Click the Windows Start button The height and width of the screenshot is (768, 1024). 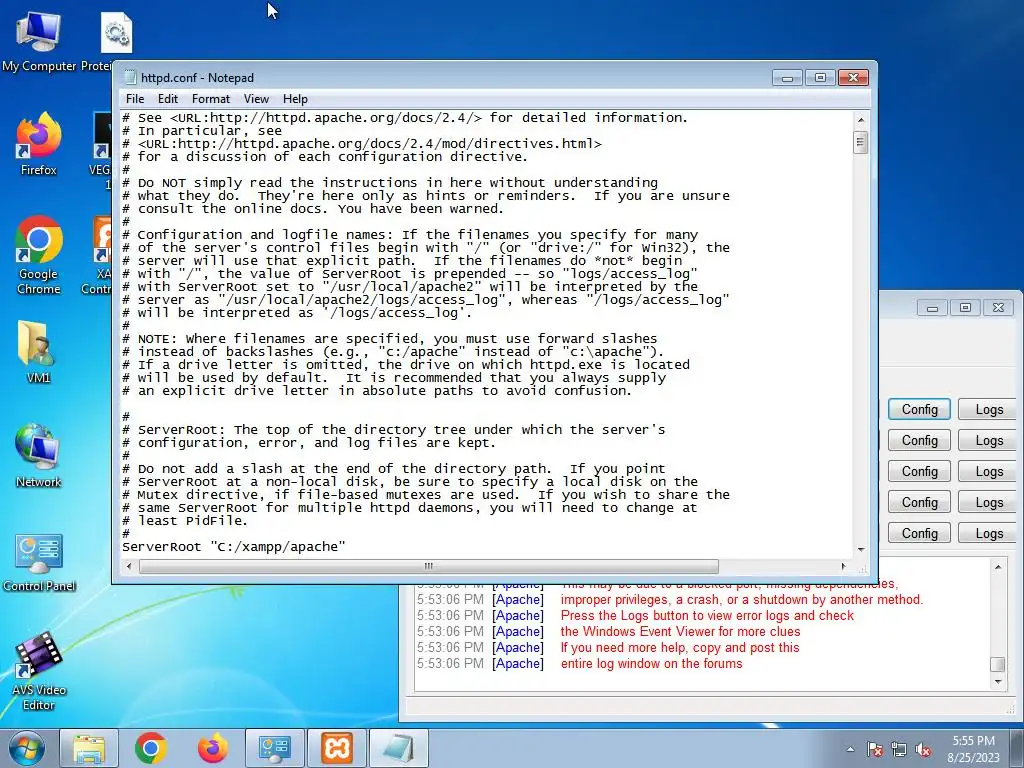click(26, 748)
